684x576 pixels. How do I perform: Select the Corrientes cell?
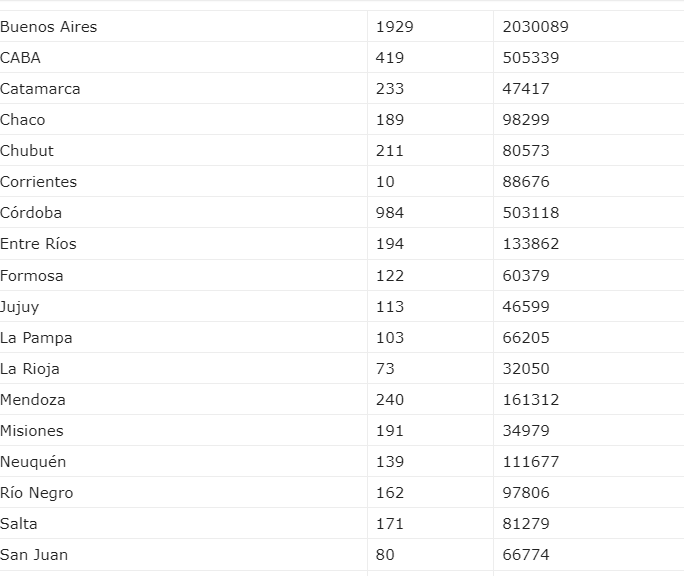38,182
